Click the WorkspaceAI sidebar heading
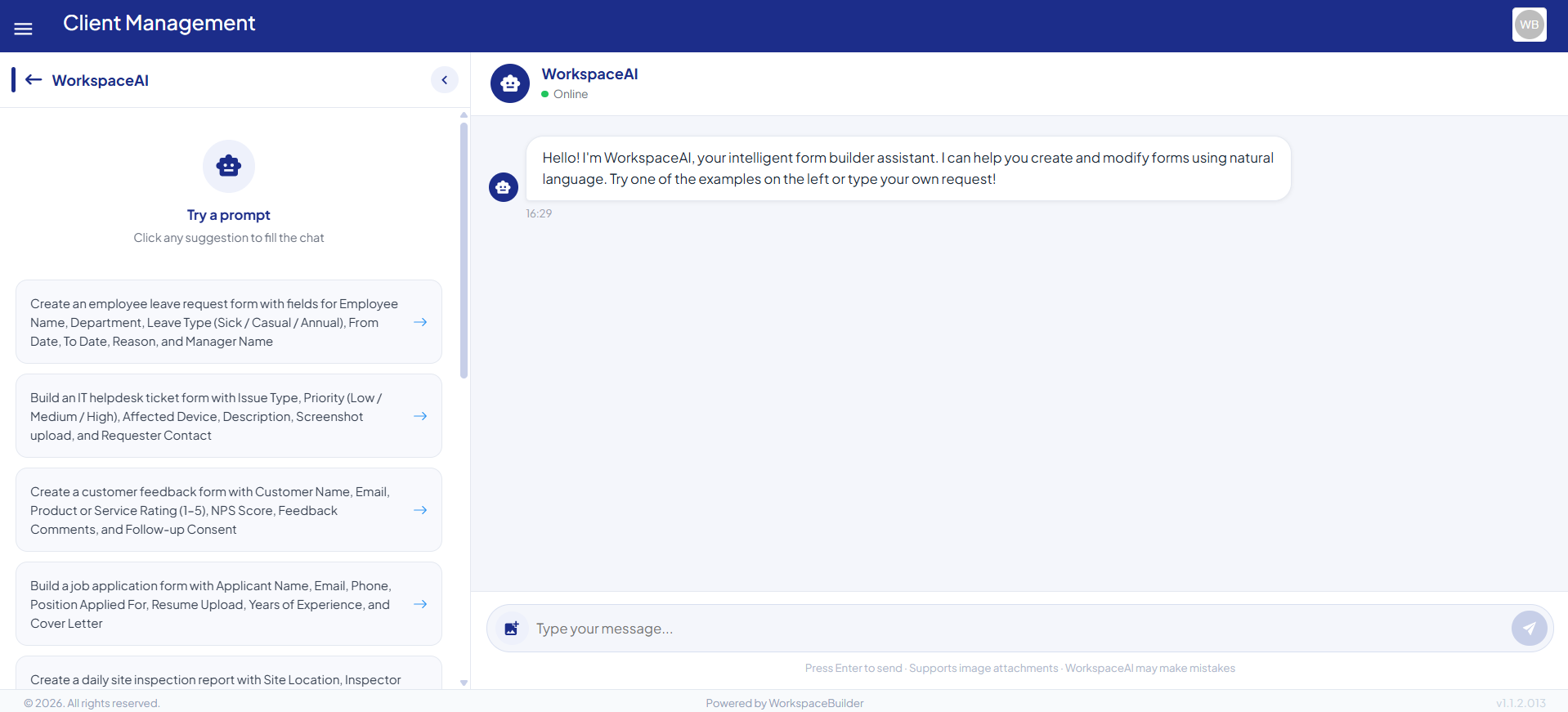The height and width of the screenshot is (712, 1568). pos(101,80)
